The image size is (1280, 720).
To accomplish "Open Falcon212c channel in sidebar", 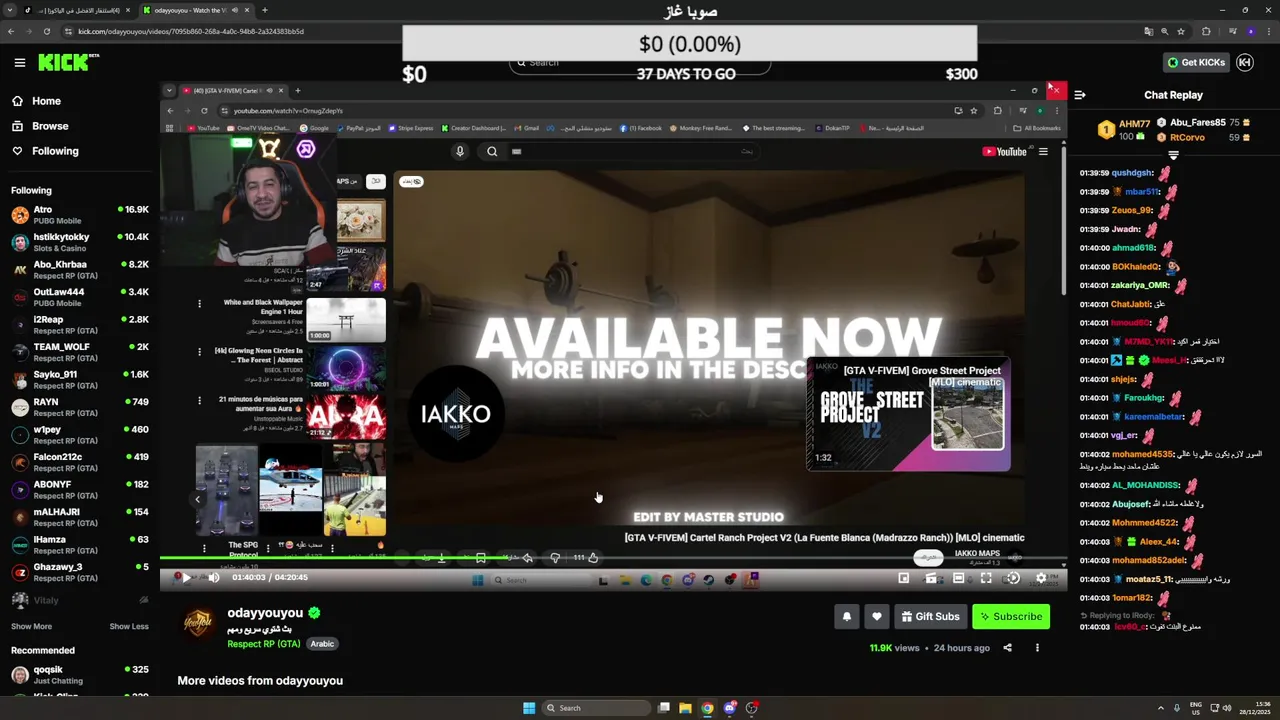I will click(79, 462).
